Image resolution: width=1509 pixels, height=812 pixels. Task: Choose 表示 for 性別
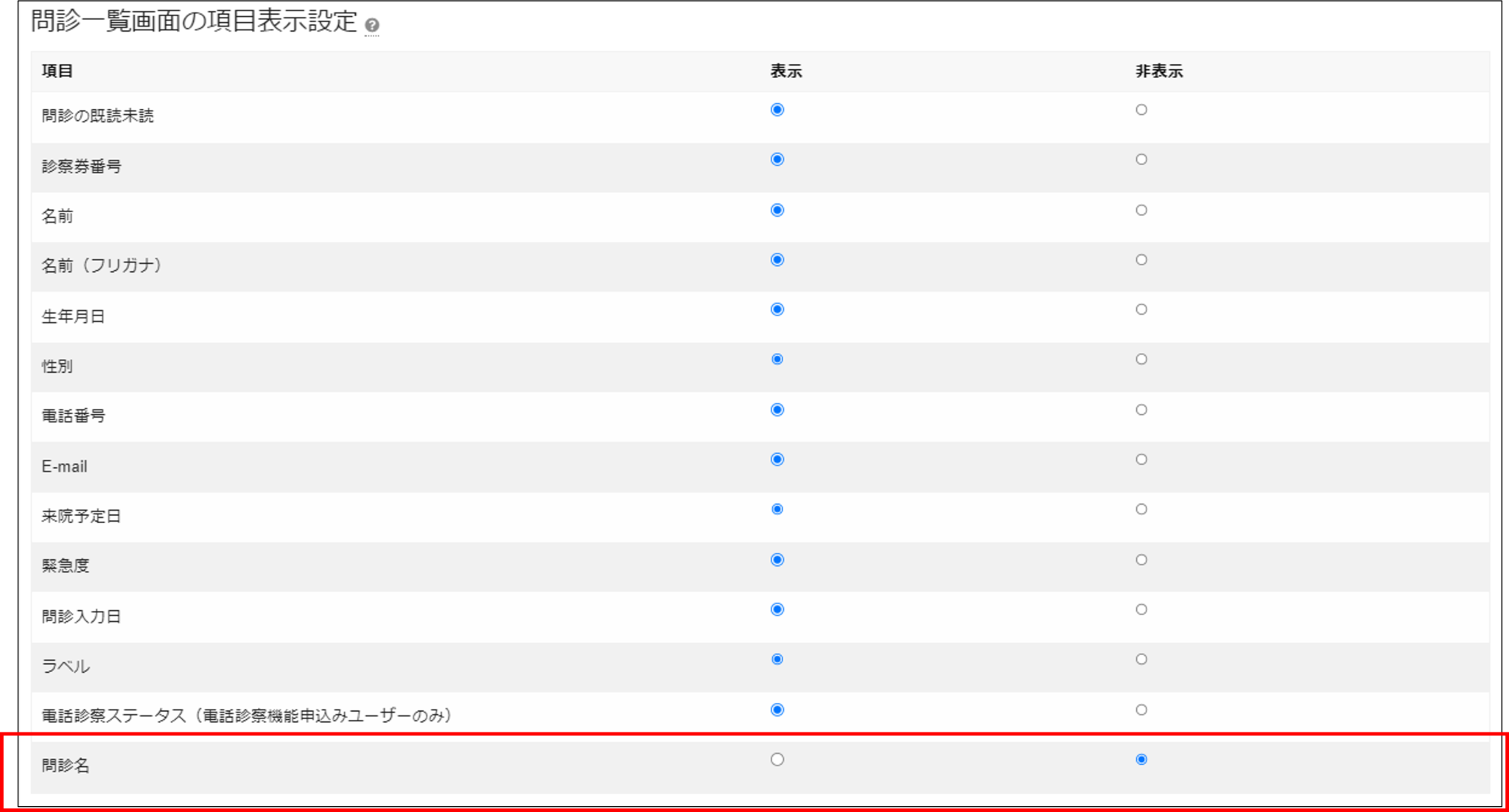click(777, 359)
